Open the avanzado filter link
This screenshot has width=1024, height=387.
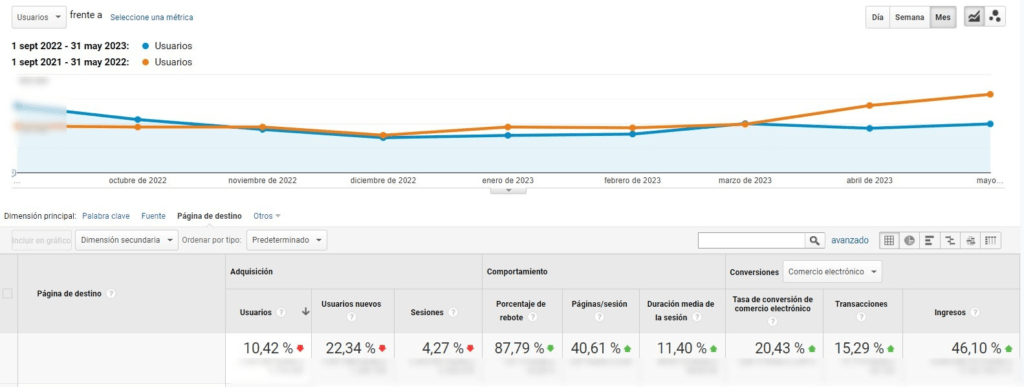(x=850, y=241)
